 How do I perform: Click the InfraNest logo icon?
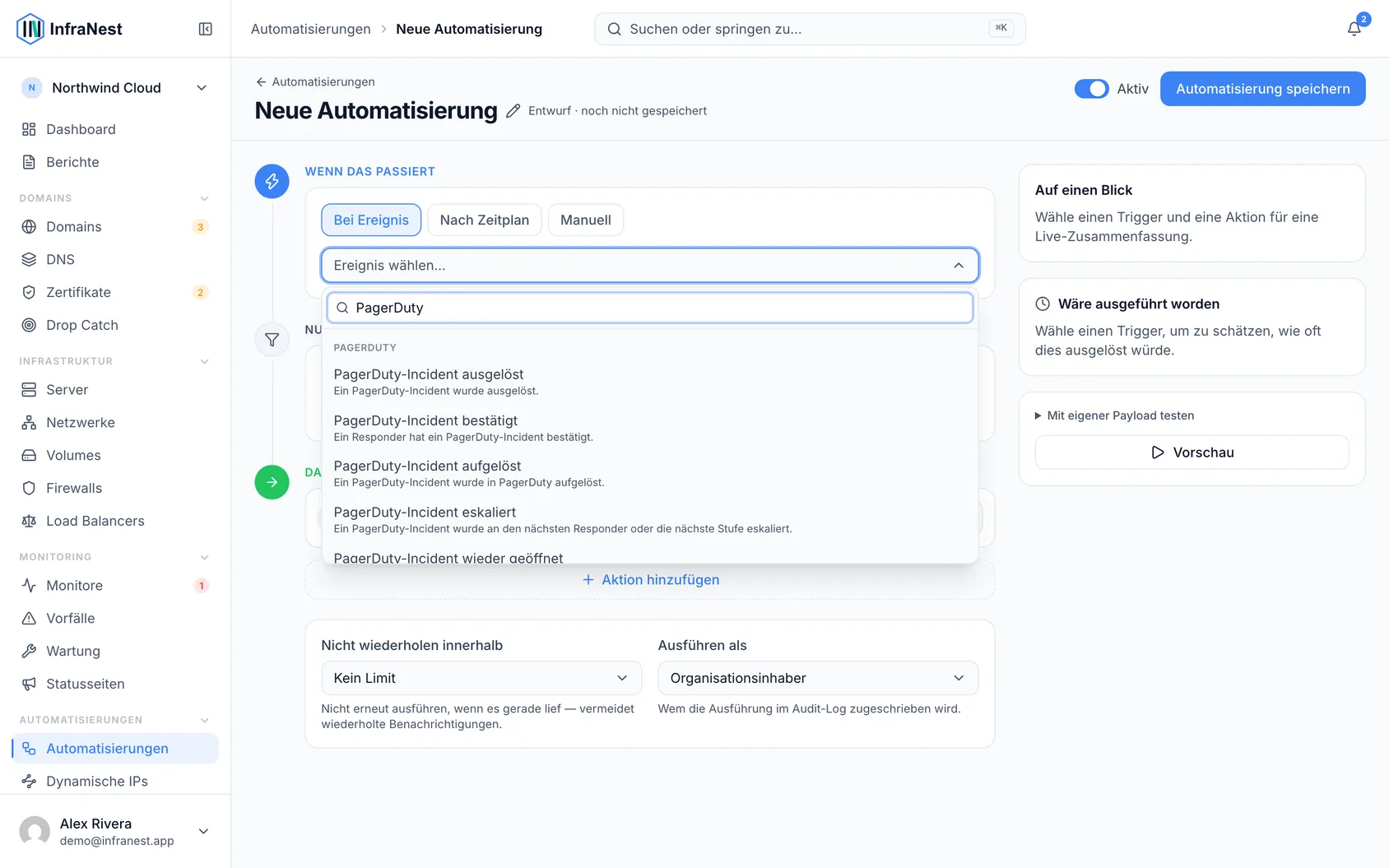coord(30,29)
